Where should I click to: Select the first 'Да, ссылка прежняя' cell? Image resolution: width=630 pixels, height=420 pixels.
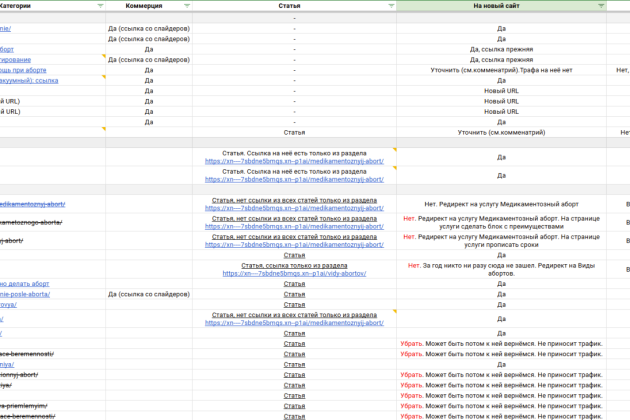(501, 48)
